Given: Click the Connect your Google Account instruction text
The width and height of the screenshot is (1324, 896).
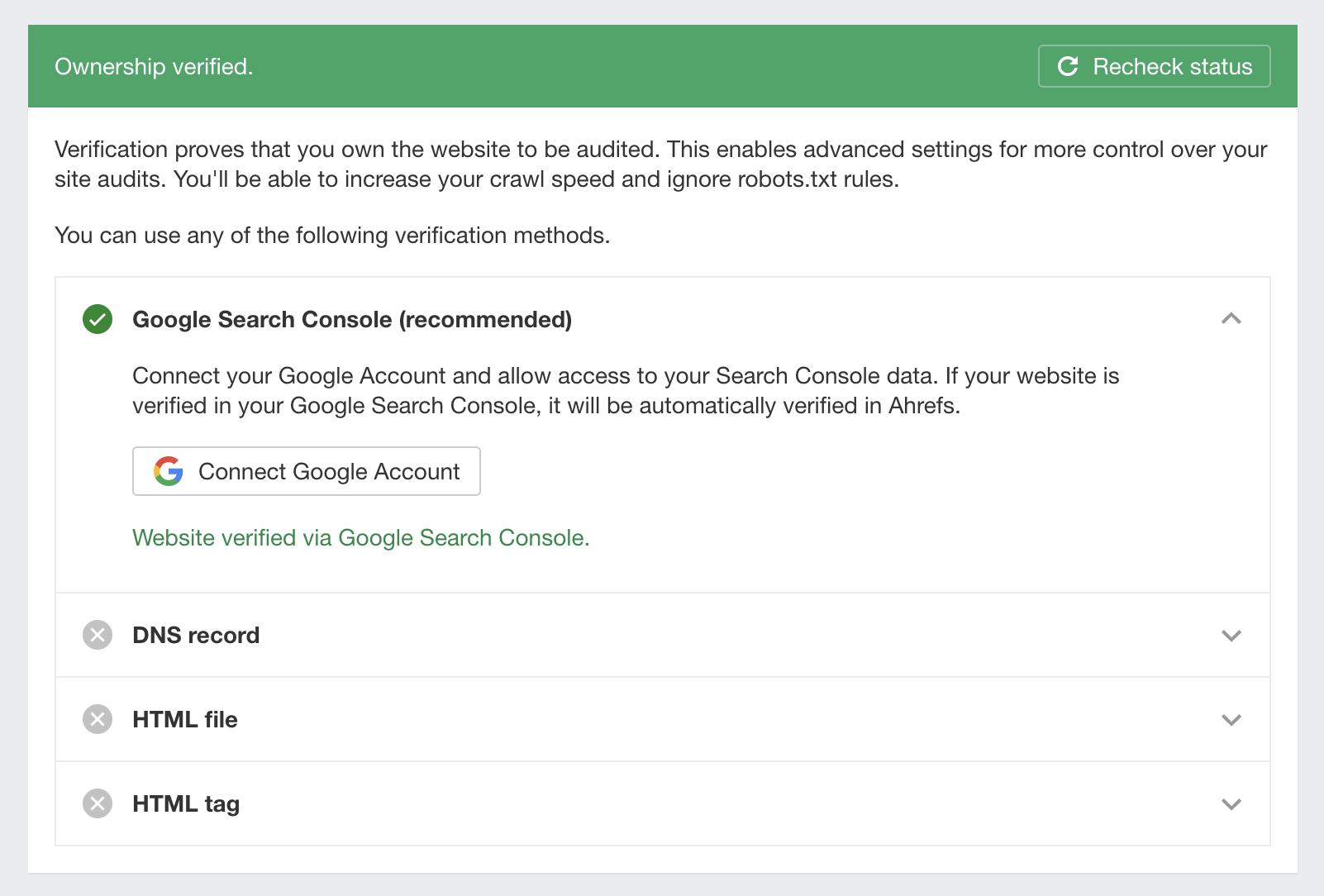Looking at the screenshot, I should pos(626,391).
